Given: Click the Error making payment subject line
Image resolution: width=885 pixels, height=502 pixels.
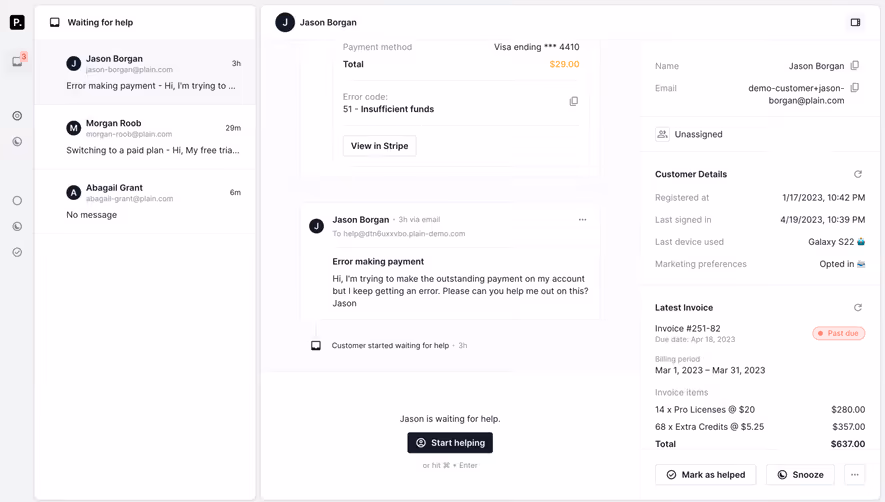Looking at the screenshot, I should (378, 261).
